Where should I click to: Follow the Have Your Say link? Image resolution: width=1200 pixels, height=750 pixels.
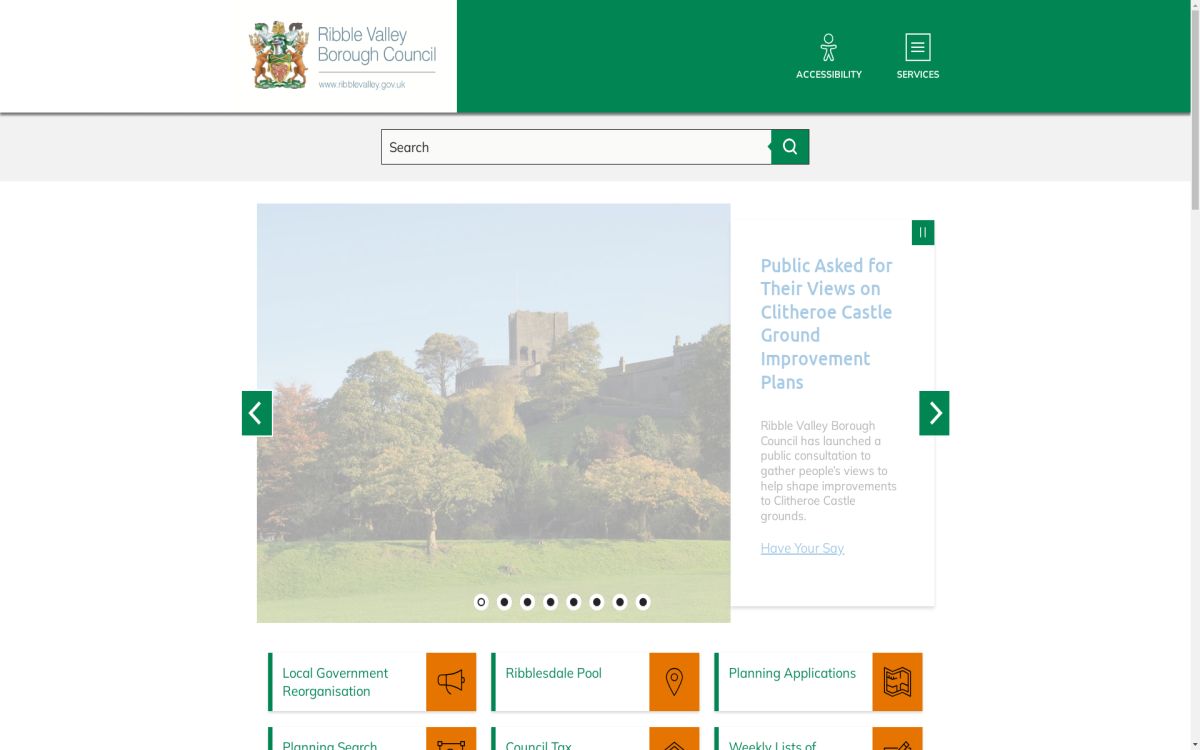click(802, 548)
